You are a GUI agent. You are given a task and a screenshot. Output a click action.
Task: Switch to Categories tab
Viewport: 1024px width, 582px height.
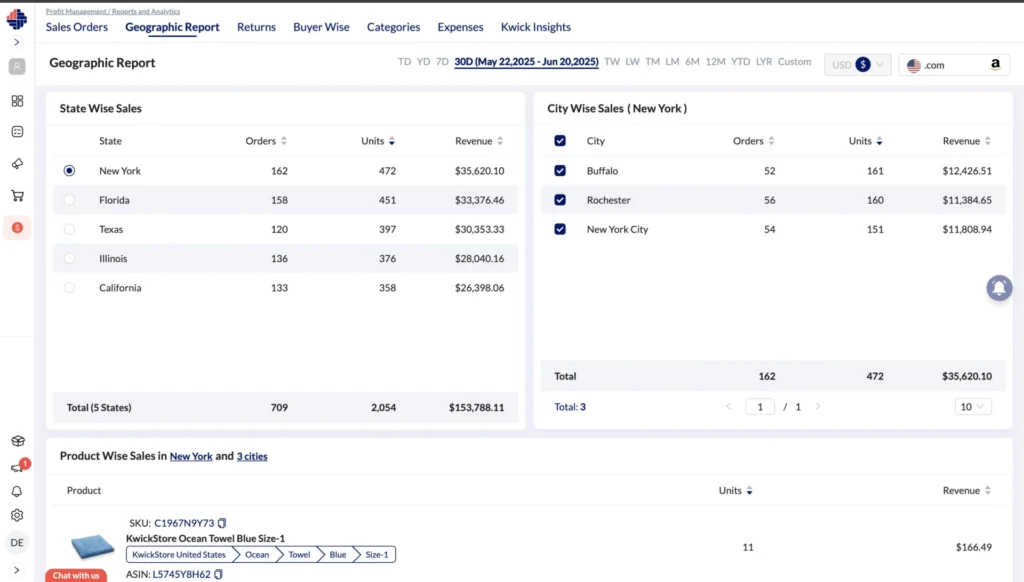[393, 27]
